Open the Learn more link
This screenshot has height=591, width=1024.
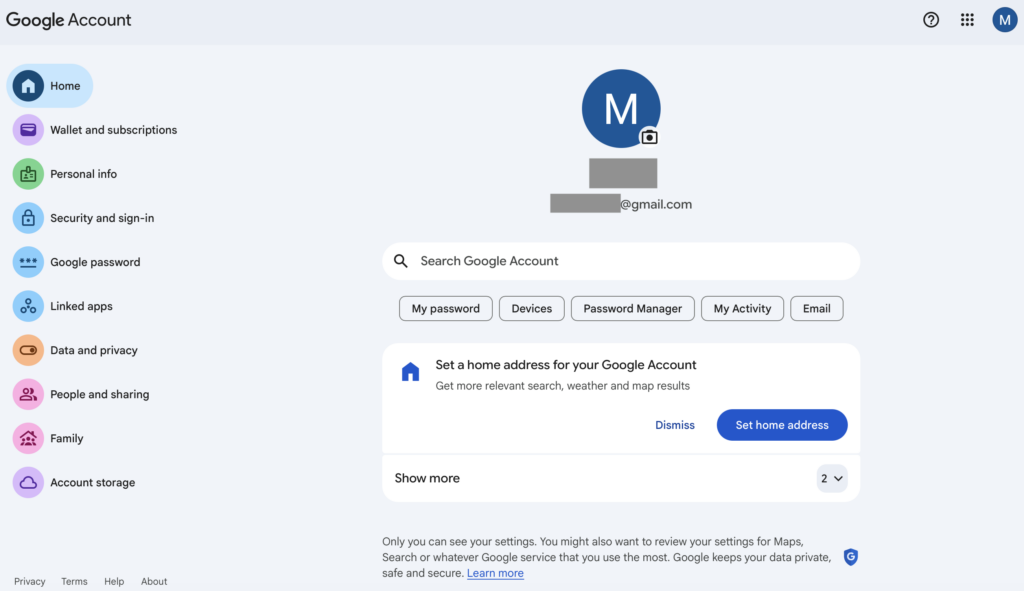[x=495, y=573]
